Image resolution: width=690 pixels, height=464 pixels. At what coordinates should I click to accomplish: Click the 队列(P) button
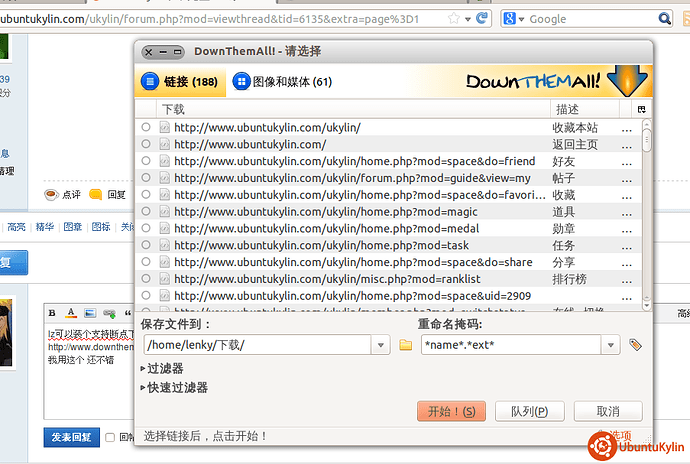529,411
